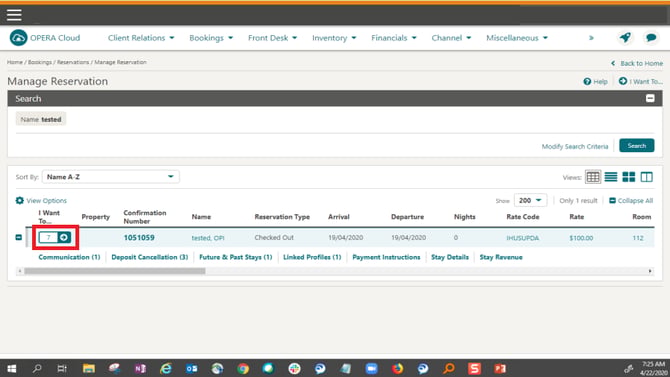This screenshot has width=670, height=377.
Task: Open Stay Details
Action: pos(450,257)
